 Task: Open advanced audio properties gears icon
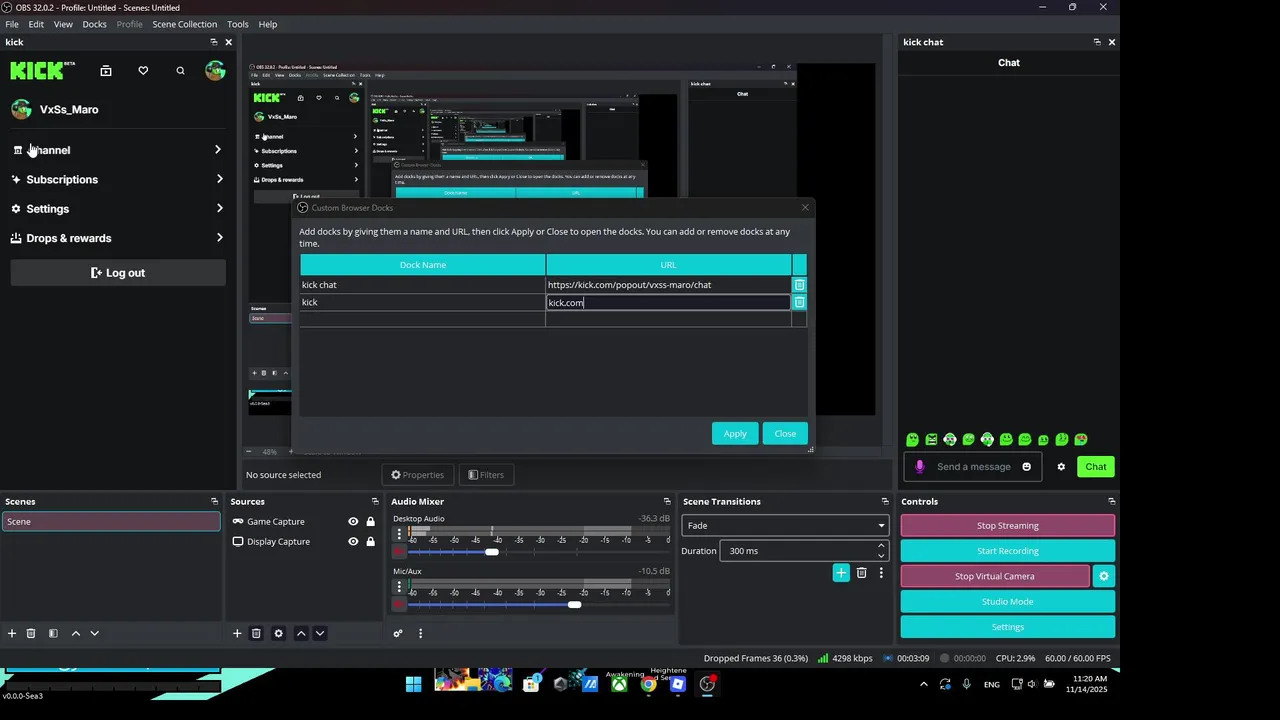(x=398, y=633)
